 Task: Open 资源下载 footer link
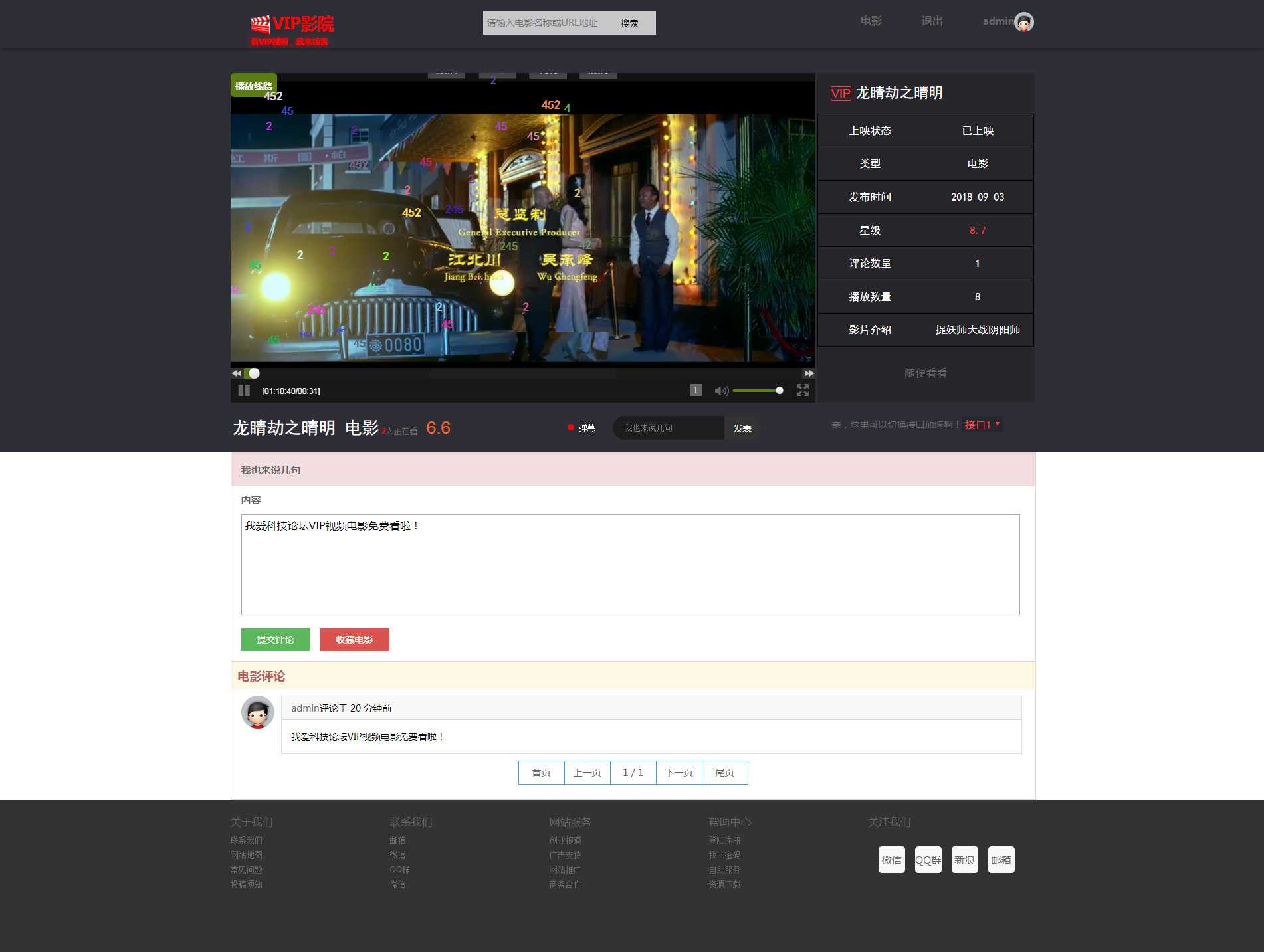click(724, 884)
